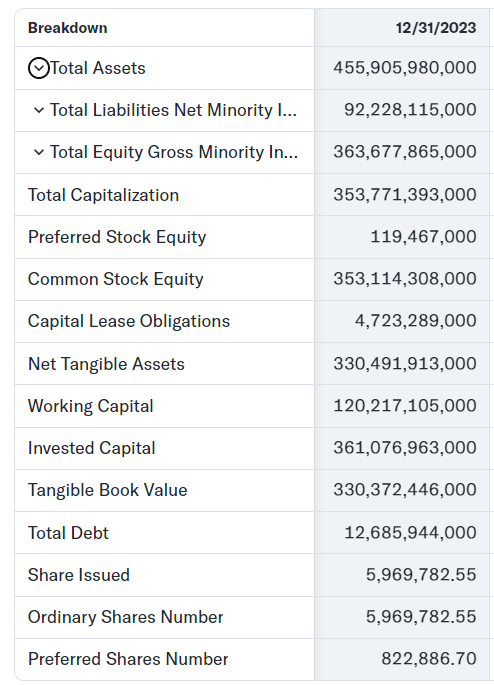Click the Capital Lease Obligations label
Viewport: 494px width, 685px height.
coord(129,321)
